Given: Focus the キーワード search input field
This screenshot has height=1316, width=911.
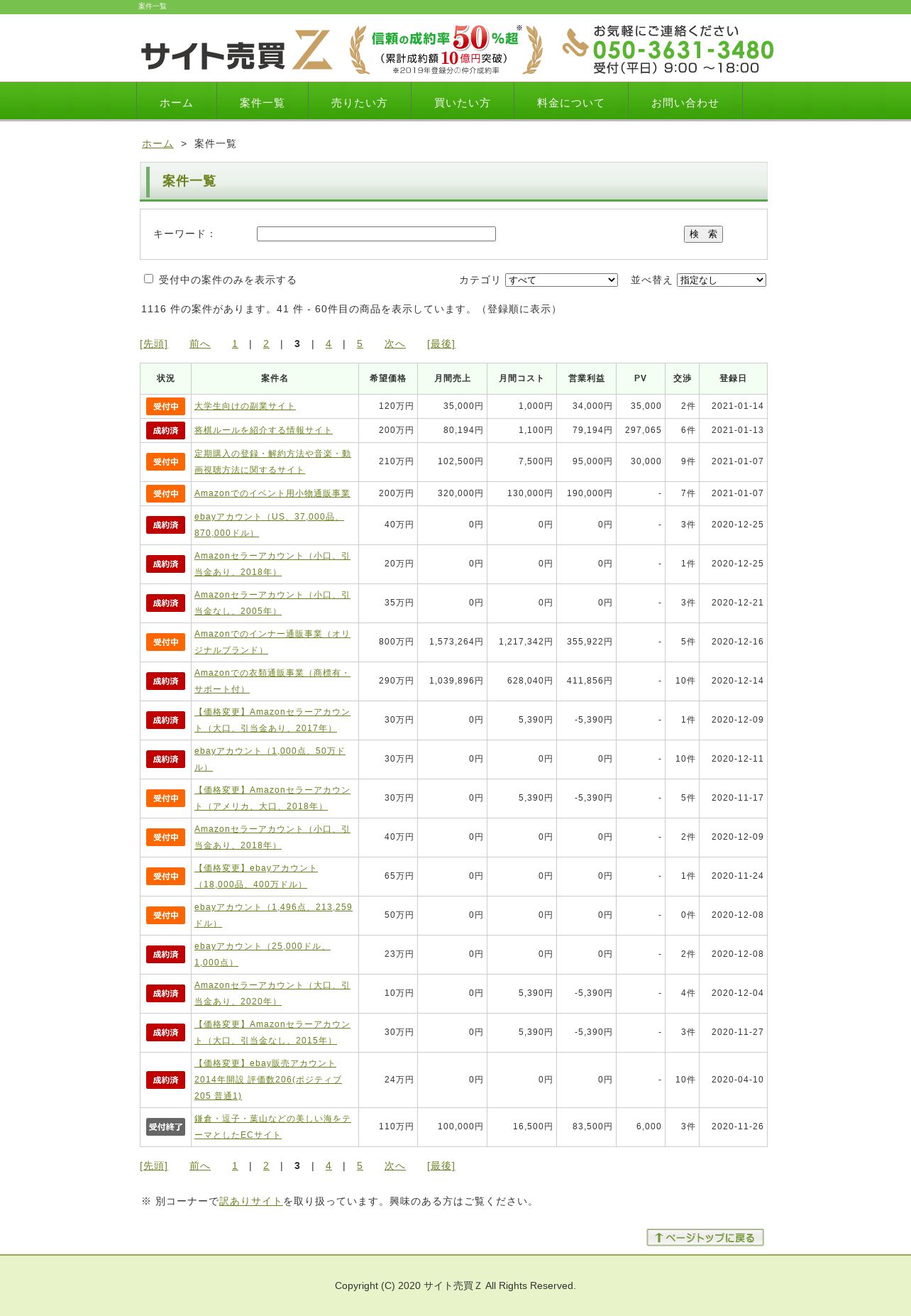Looking at the screenshot, I should pos(376,234).
